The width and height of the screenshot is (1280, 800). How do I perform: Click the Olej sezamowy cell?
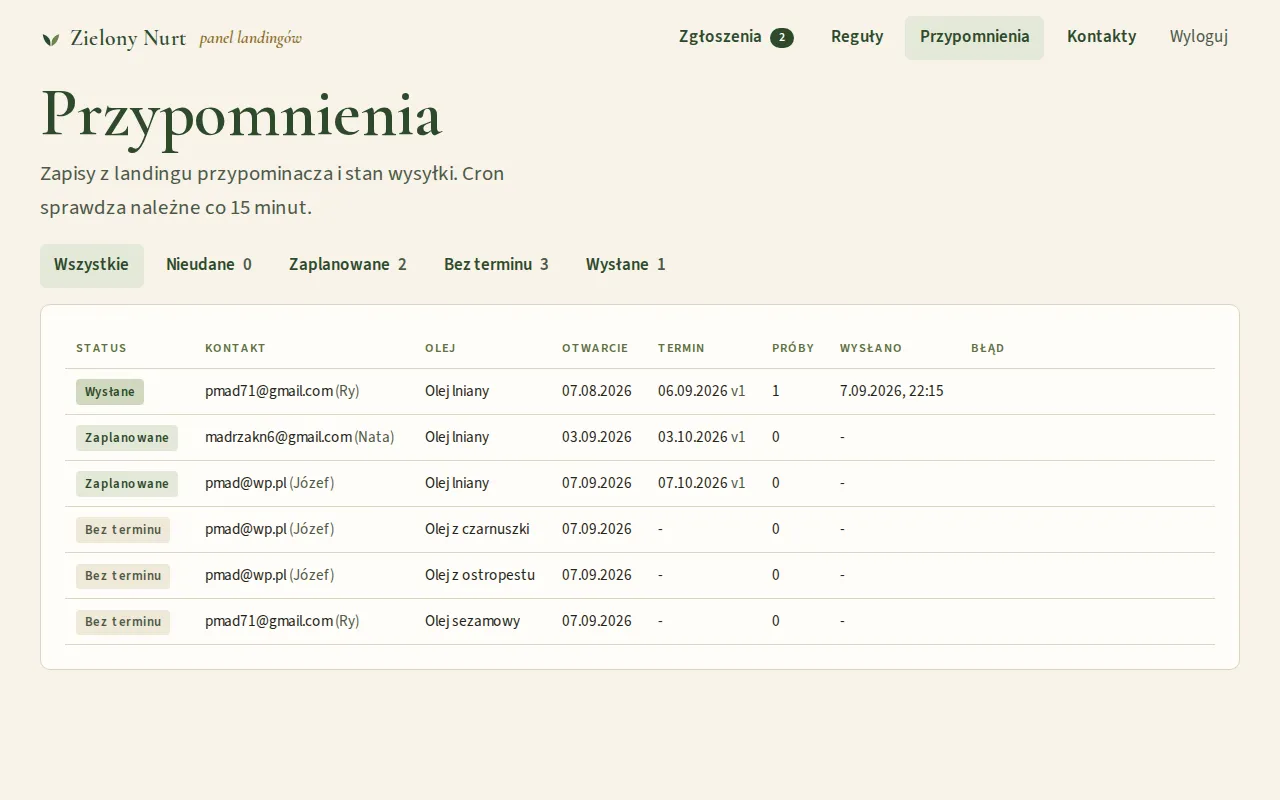(x=472, y=621)
